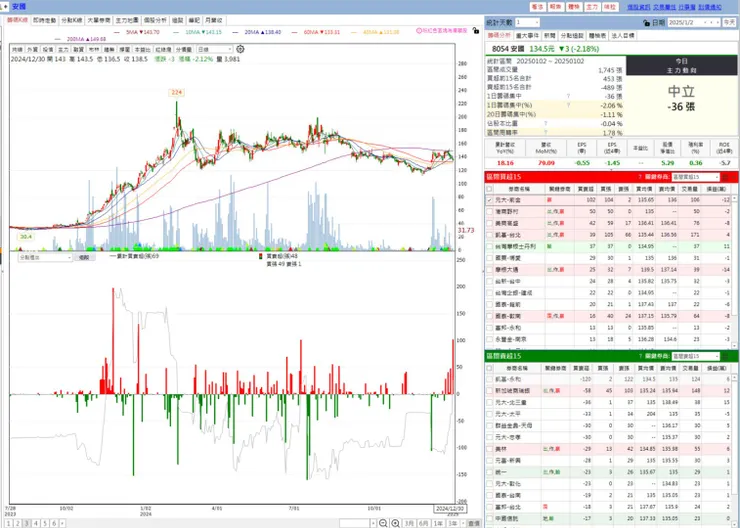Viewport: 740px width, 528px height.
Task: Click help icon next to 區間周轉率
Action: pyautogui.click(x=546, y=133)
